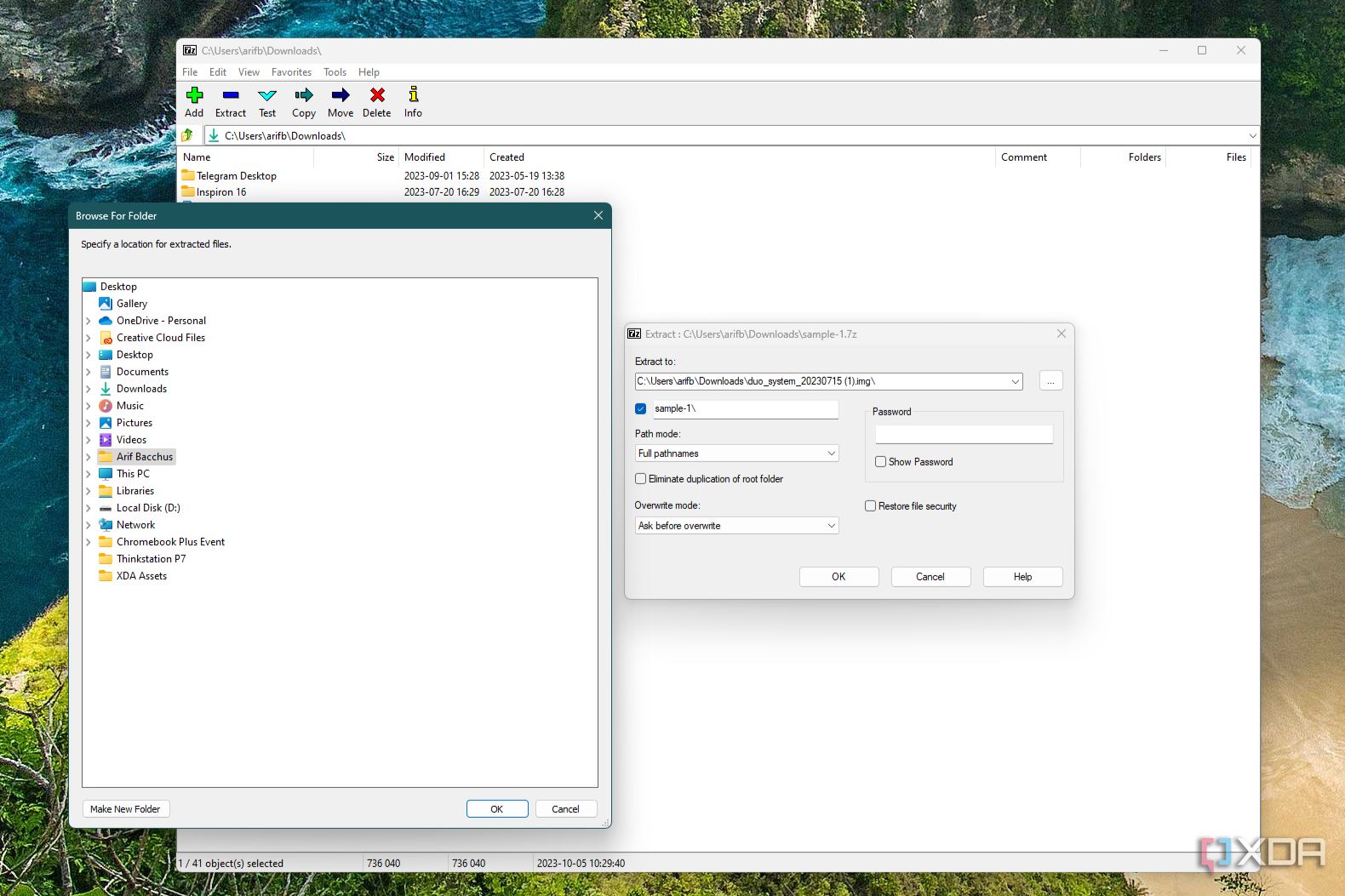The height and width of the screenshot is (896, 1345).
Task: Select root Desktop node in tree
Action: 118,287
